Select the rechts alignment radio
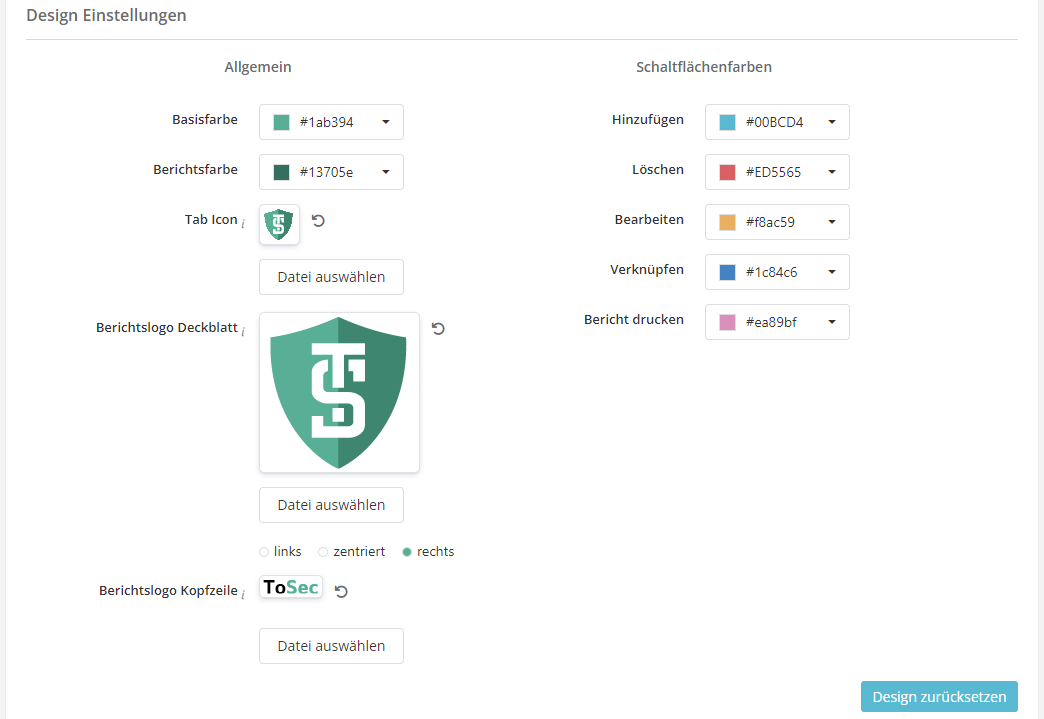 (407, 552)
